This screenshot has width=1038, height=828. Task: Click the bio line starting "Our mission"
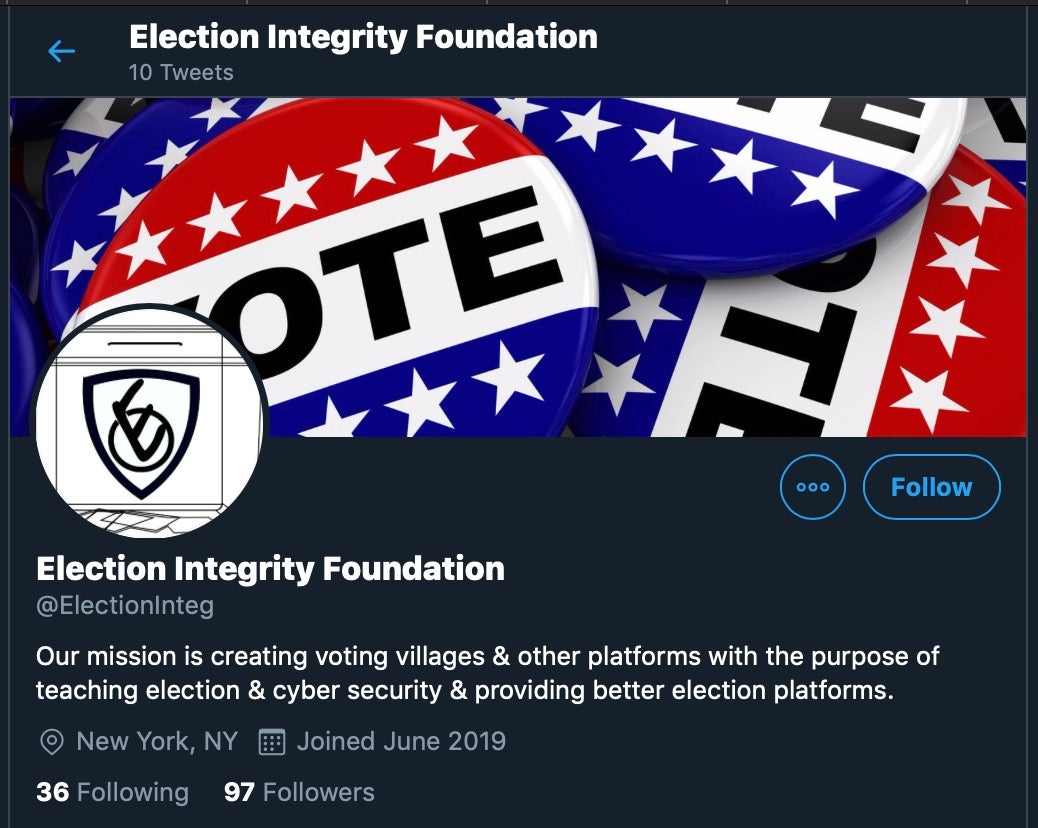click(x=487, y=657)
